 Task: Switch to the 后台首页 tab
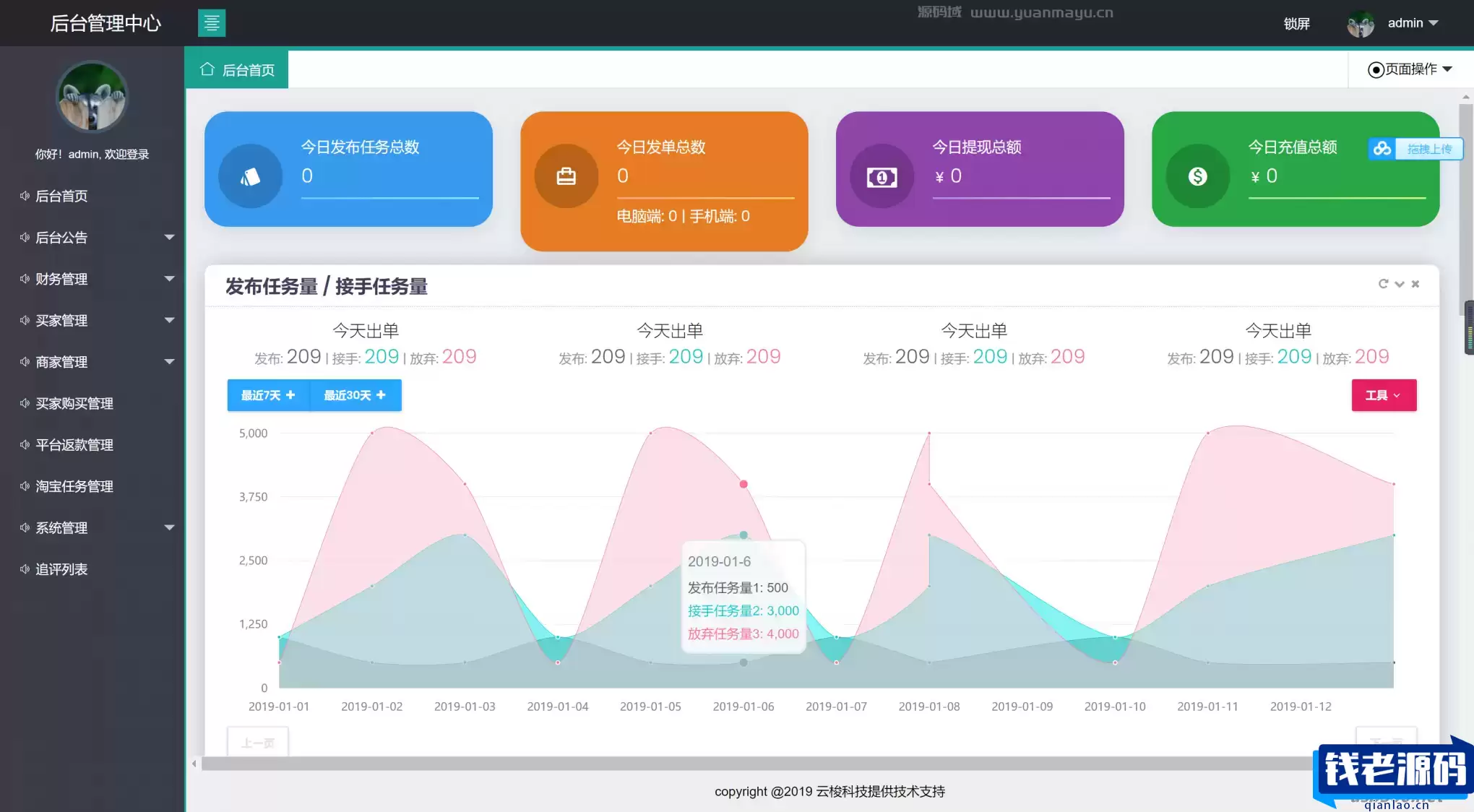tap(237, 69)
